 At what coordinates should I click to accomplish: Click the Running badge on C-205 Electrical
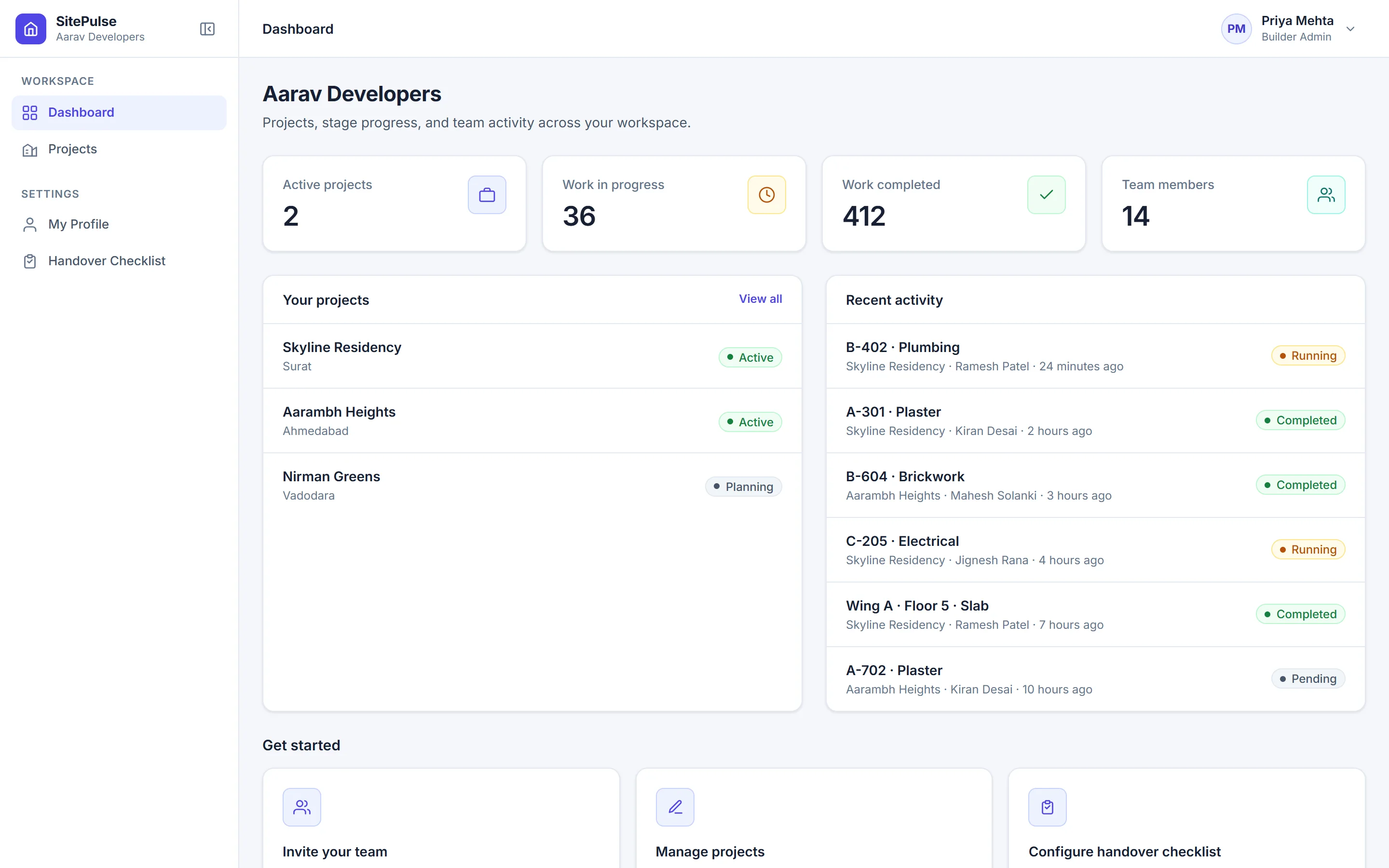[1308, 549]
